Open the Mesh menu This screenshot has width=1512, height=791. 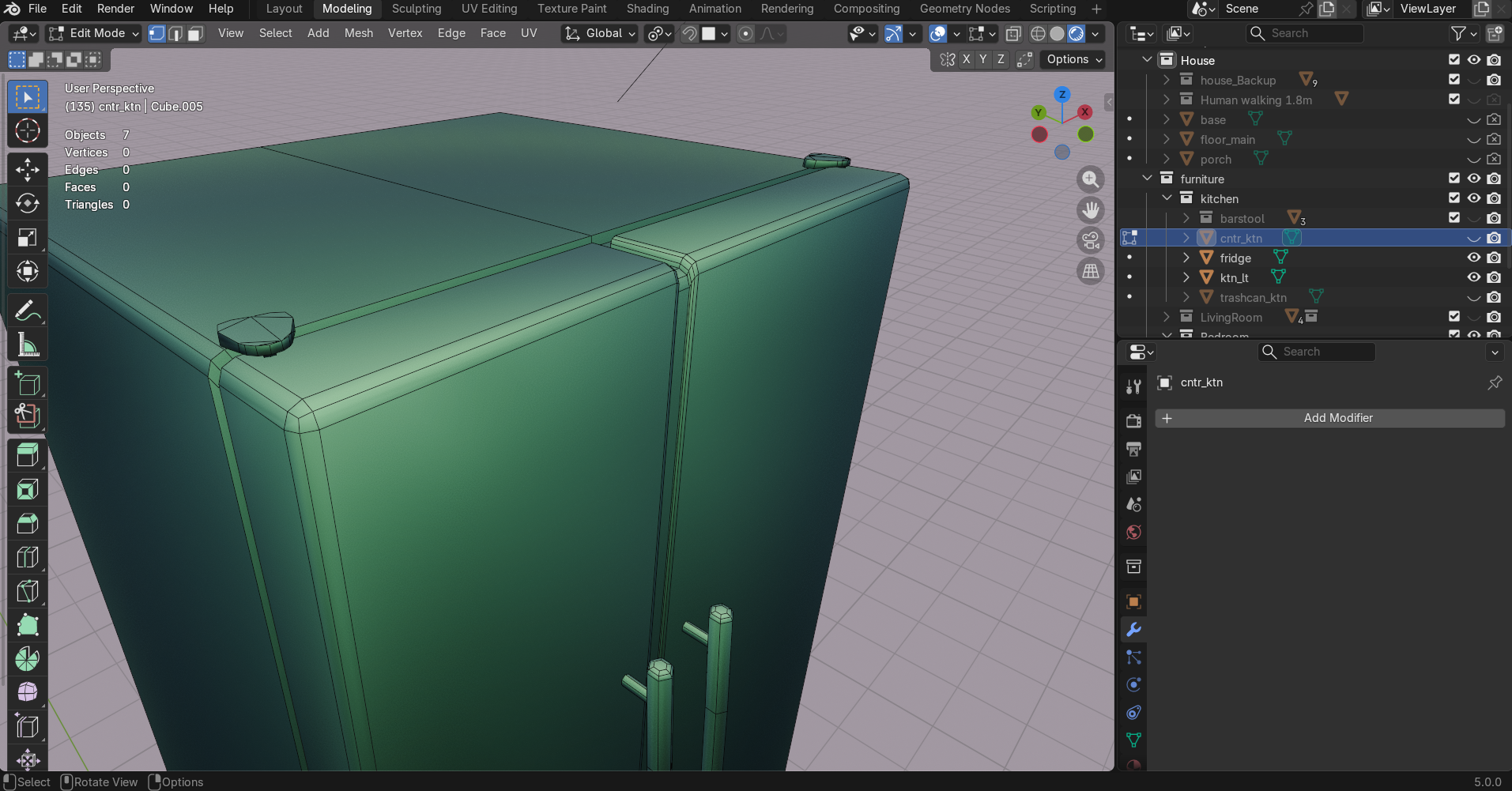(358, 33)
